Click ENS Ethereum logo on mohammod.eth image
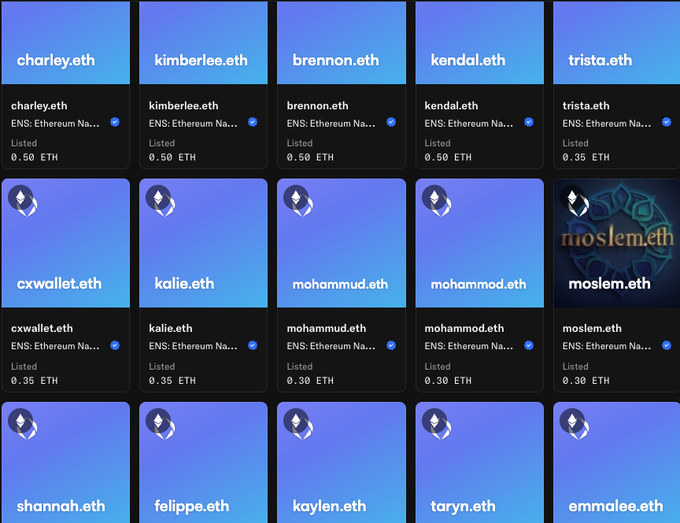This screenshot has width=680, height=523. [437, 201]
